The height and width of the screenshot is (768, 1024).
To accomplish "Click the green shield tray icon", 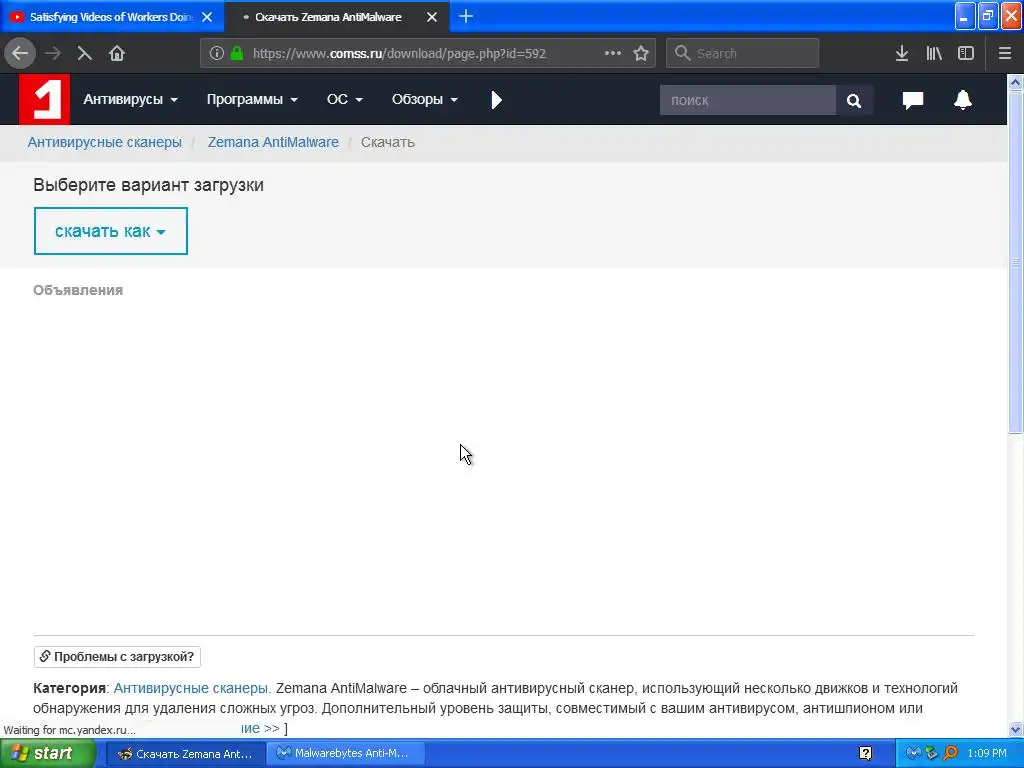I will click(931, 754).
